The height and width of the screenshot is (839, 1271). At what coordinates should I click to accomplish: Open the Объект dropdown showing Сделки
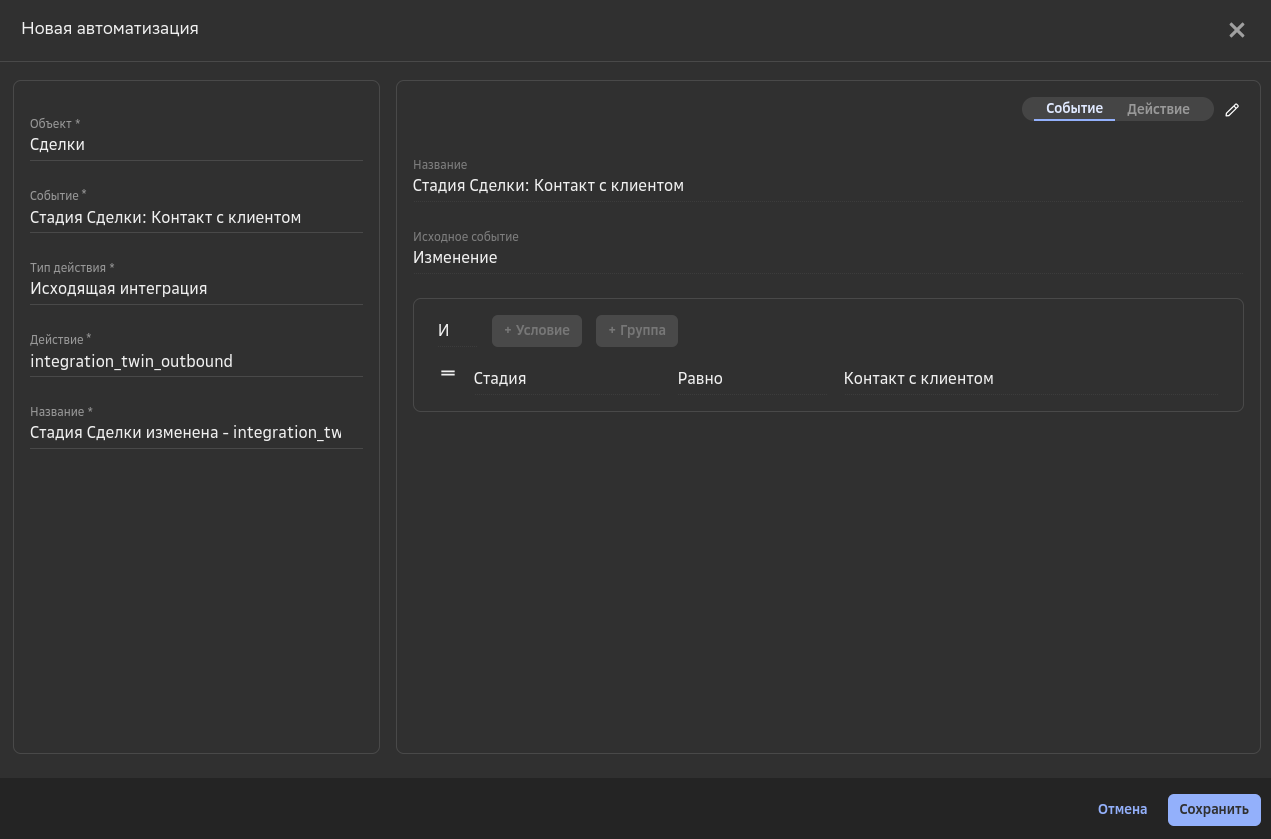tap(196, 145)
